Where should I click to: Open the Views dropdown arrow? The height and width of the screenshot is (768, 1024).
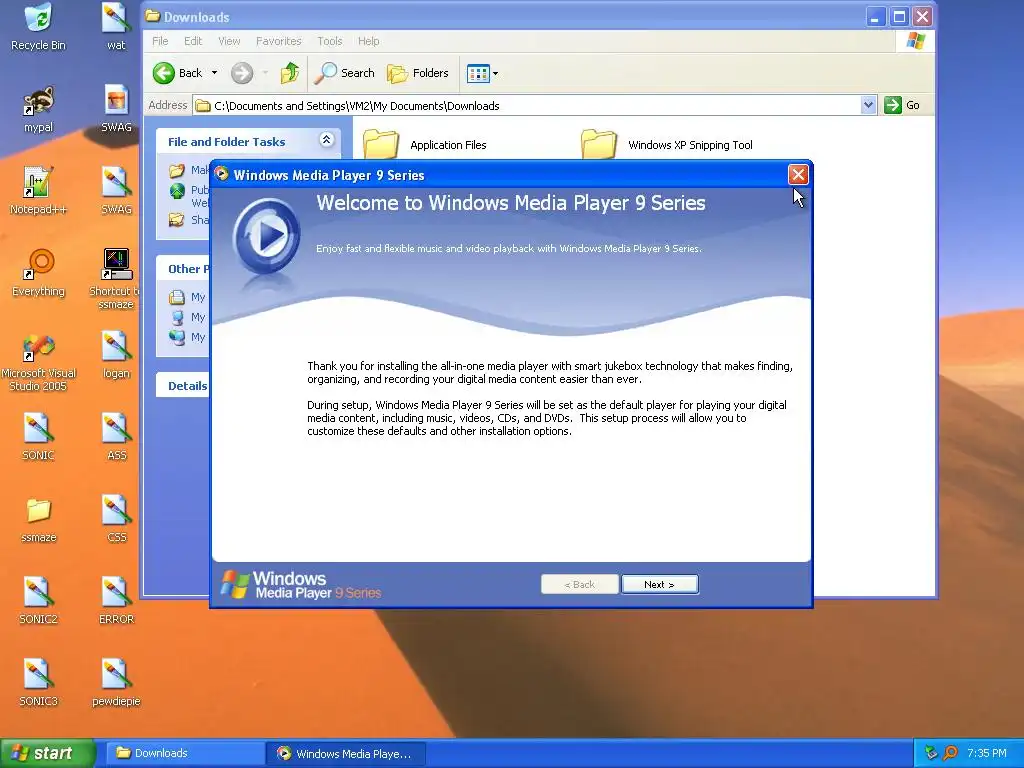(496, 74)
